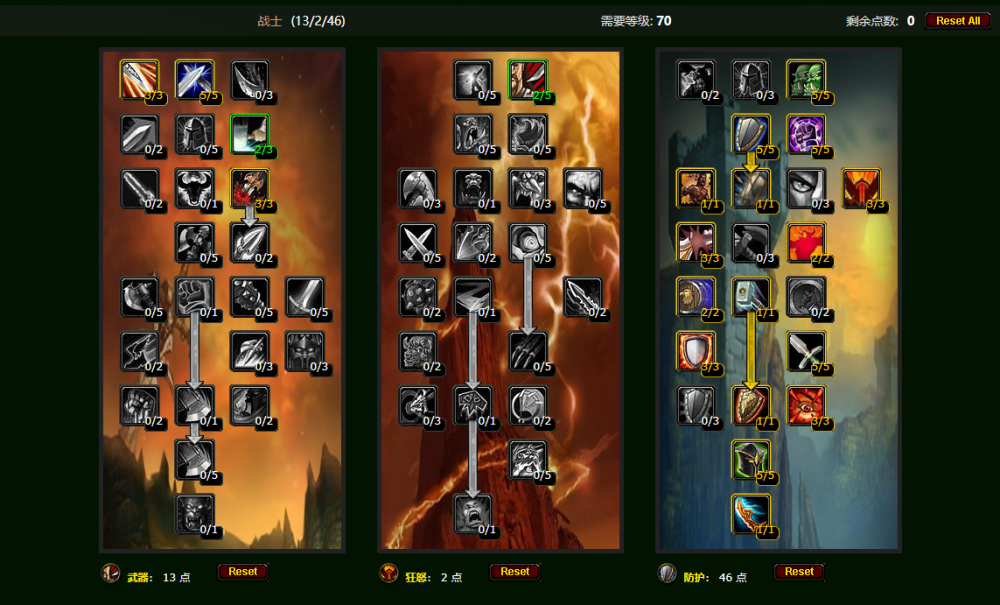The height and width of the screenshot is (605, 1000).
Task: Select the hammer Concussion Blow talent 1/1
Action: coord(751,296)
